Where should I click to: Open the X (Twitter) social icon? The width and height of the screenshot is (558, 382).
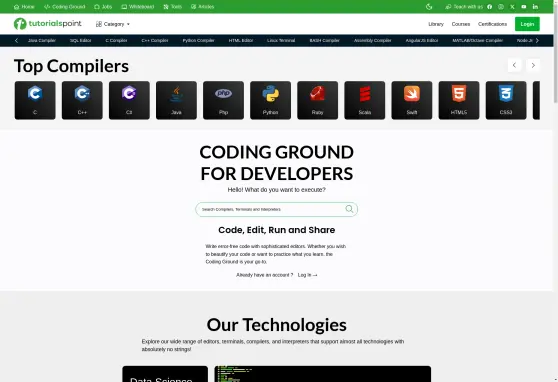coord(512,6)
